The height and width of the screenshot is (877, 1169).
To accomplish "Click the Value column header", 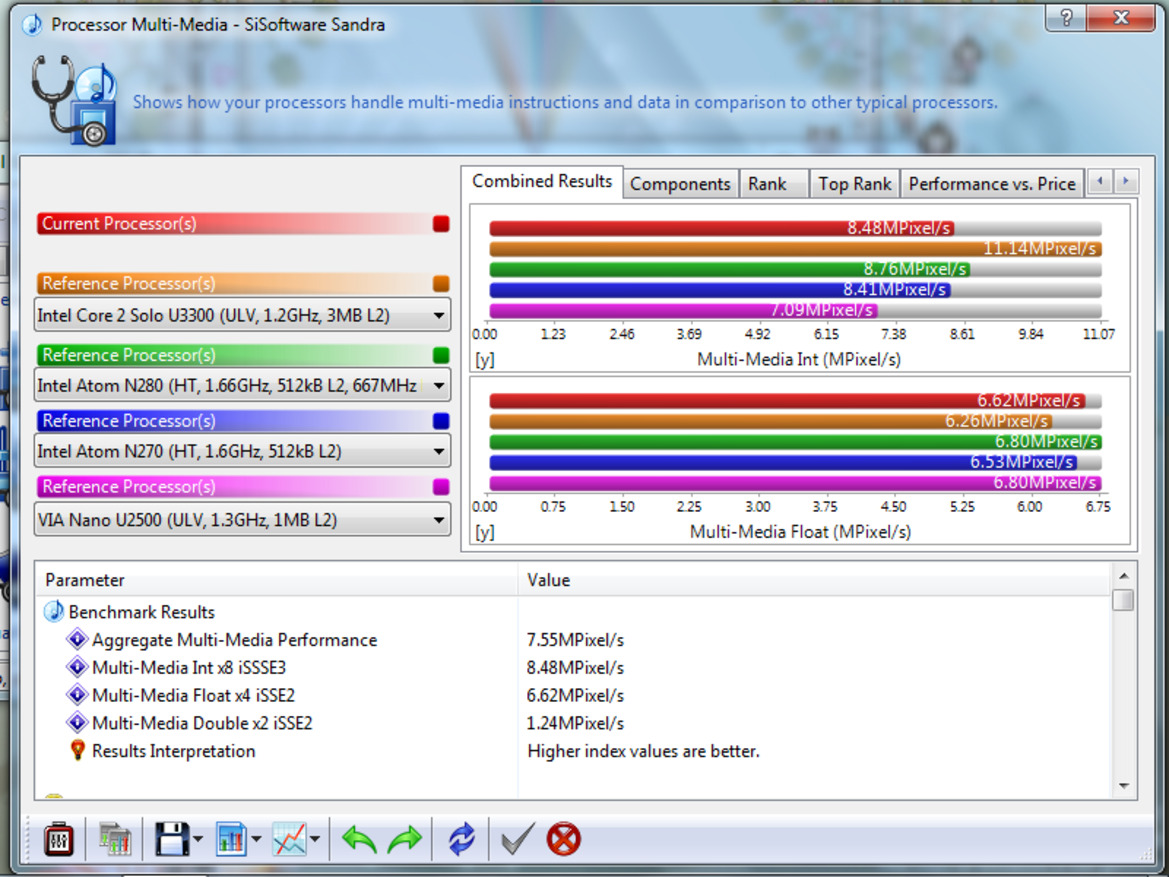I will point(813,580).
